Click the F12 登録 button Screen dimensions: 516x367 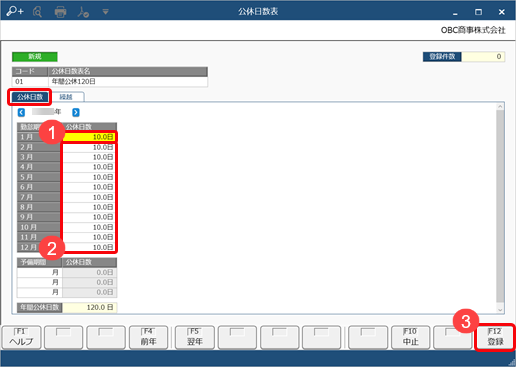click(495, 337)
